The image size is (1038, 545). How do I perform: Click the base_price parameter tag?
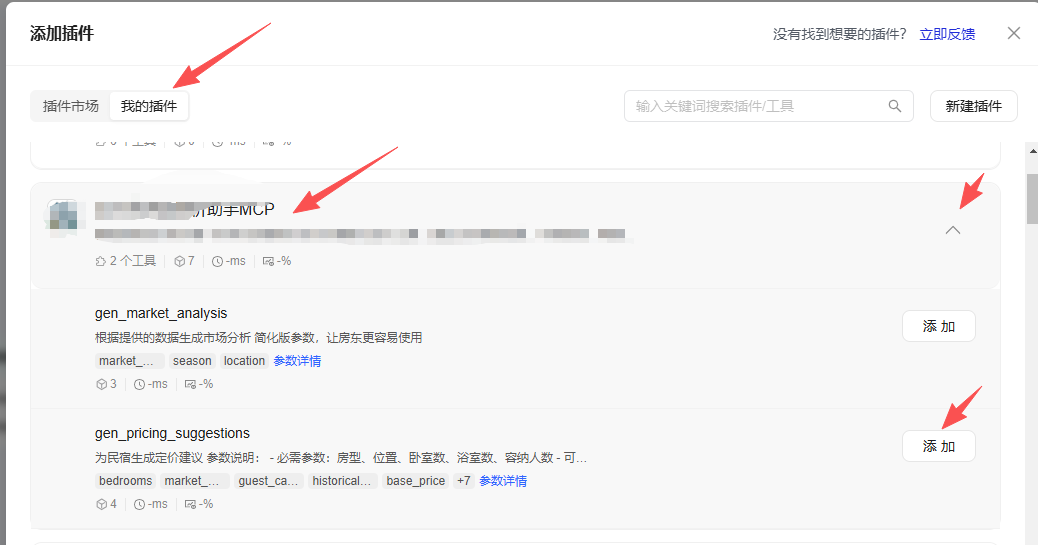tap(416, 481)
